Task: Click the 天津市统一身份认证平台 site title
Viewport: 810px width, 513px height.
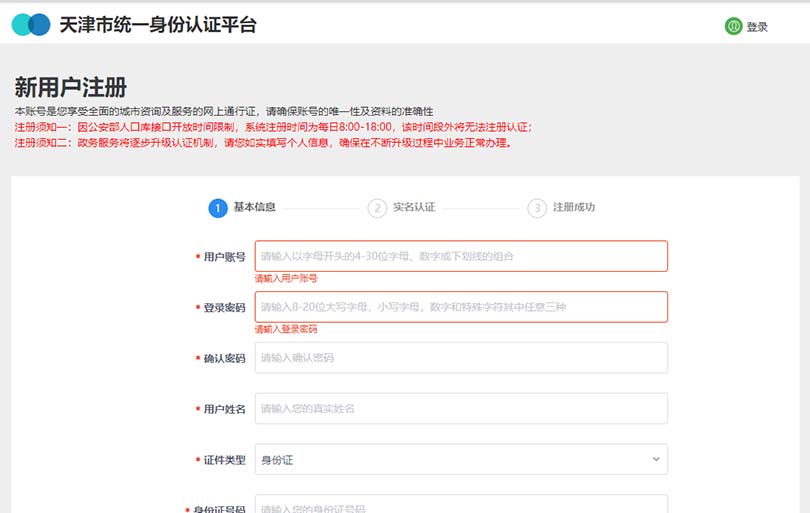Action: tap(158, 25)
